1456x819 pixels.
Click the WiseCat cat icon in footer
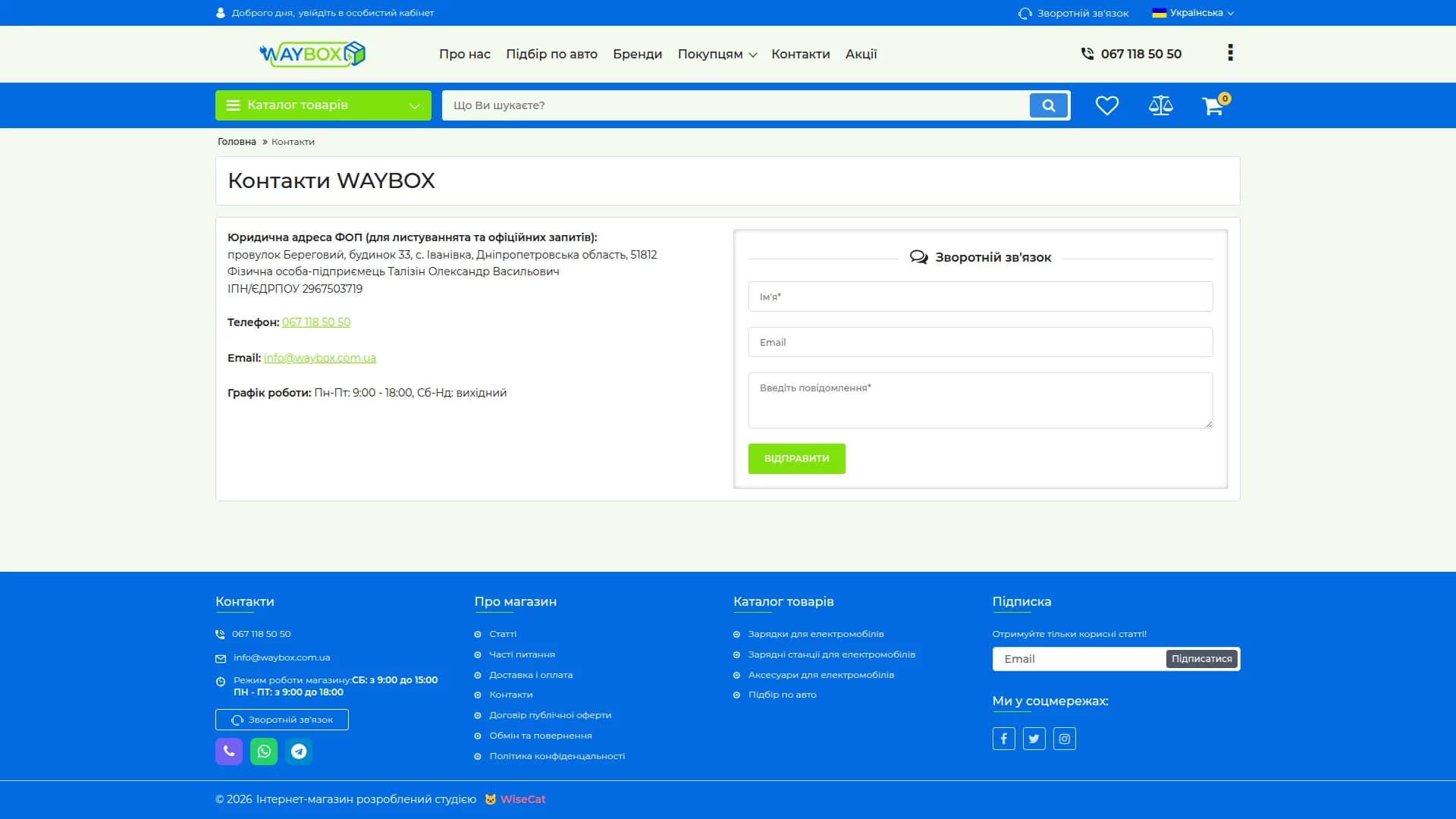491,799
